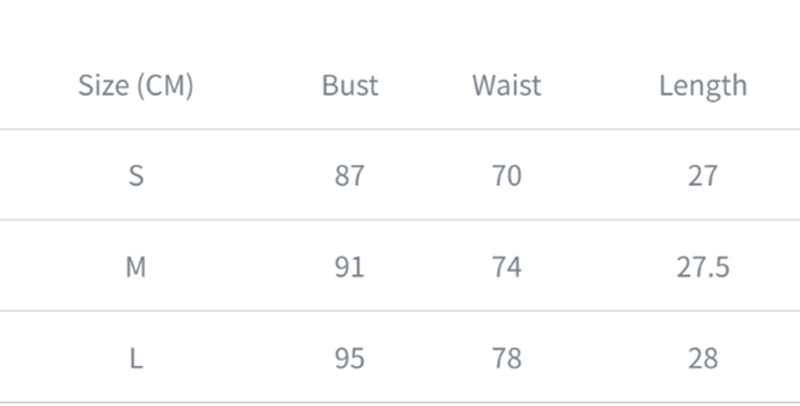
Task: Select waist value 70 in S row
Action: 506,176
